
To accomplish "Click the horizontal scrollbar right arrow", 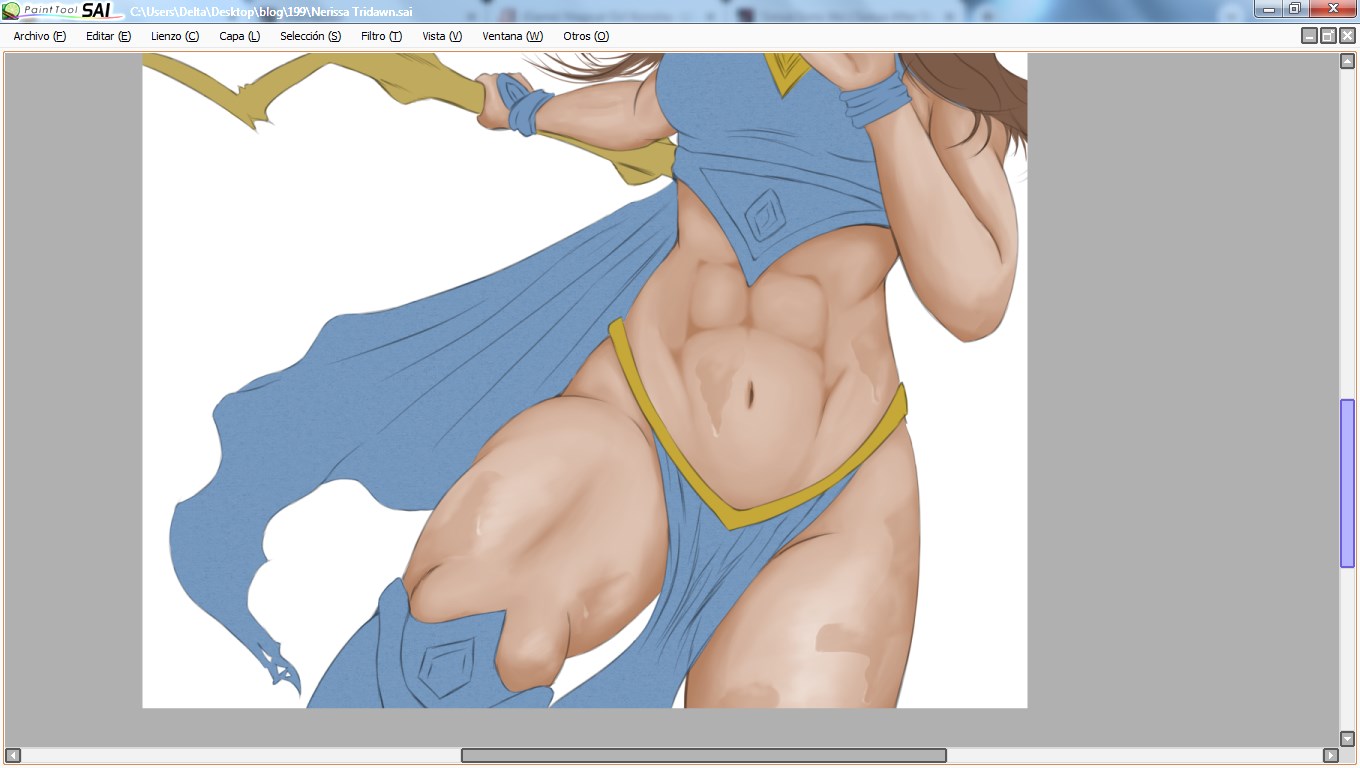I will pos(1330,755).
